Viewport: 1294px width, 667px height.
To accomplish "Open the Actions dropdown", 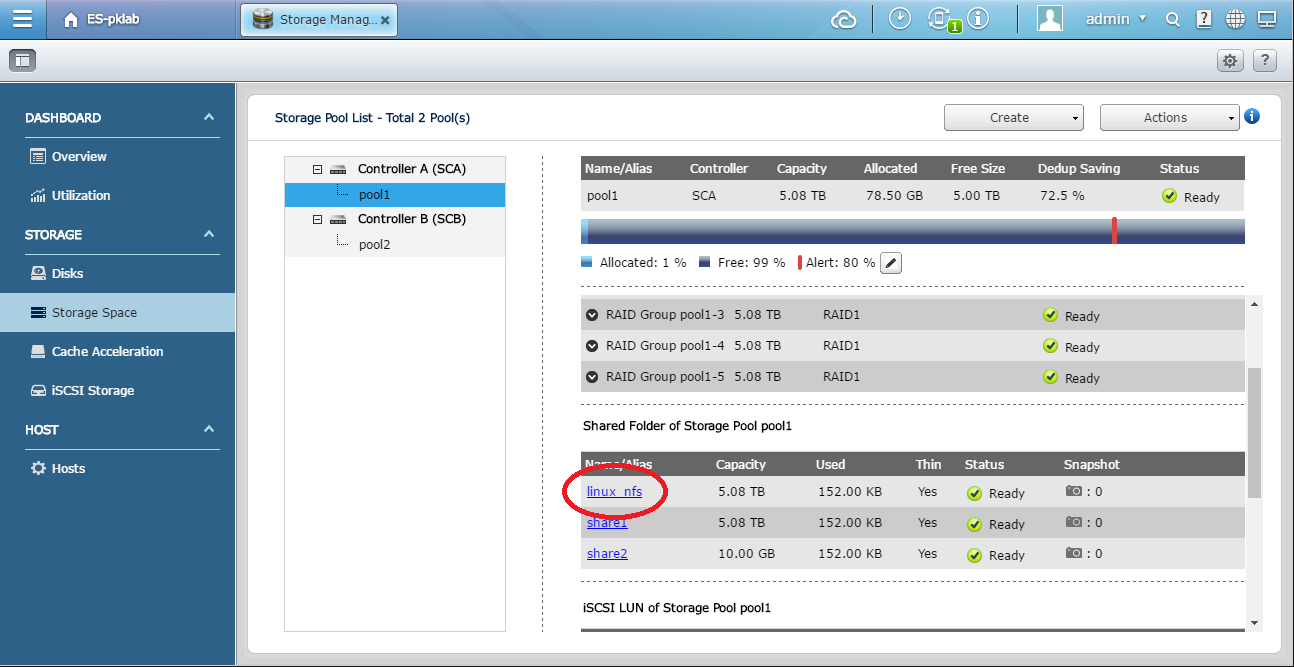I will tap(1169, 117).
